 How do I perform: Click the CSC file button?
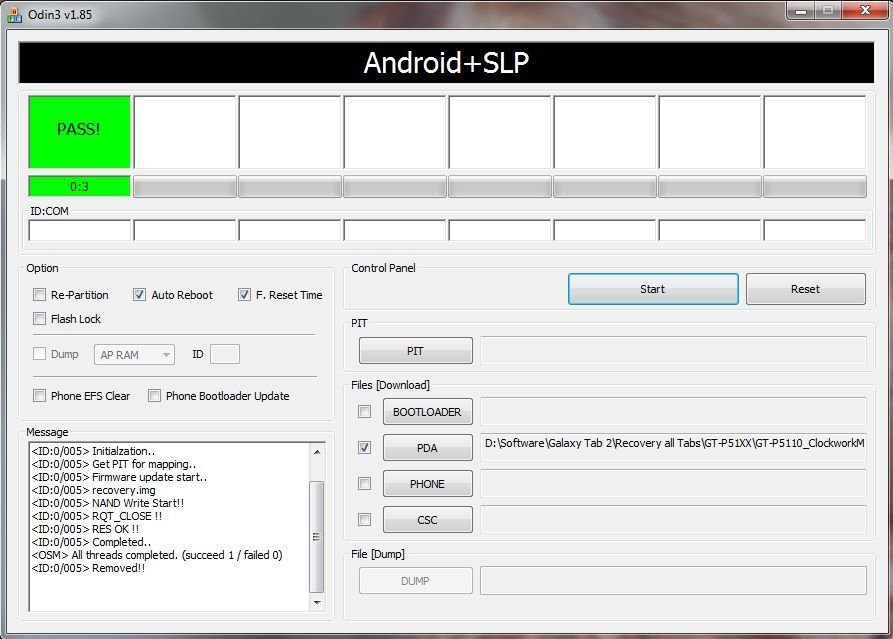click(428, 519)
